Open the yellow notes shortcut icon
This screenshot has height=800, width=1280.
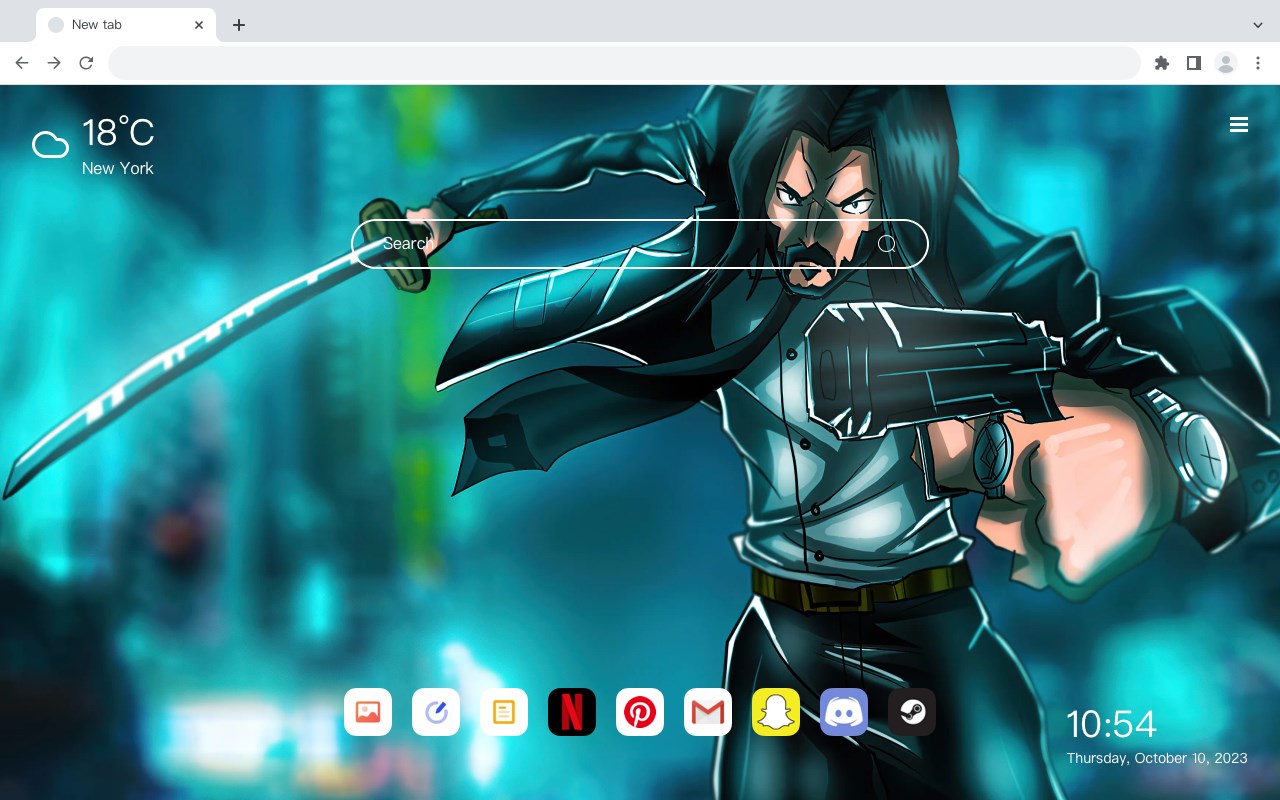pos(504,712)
